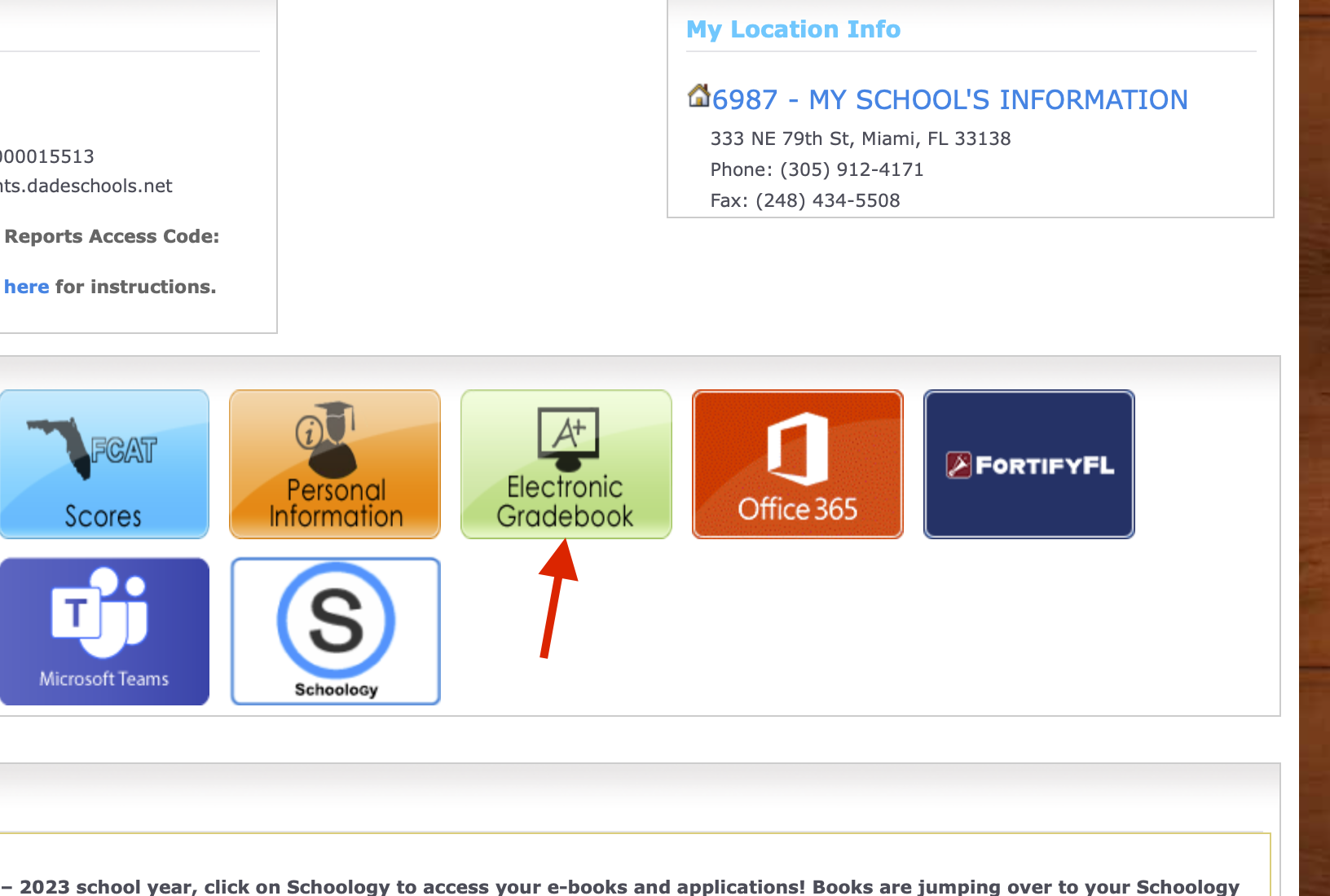Open the FCAT Scores tile
The image size is (1330, 896).
104,464
